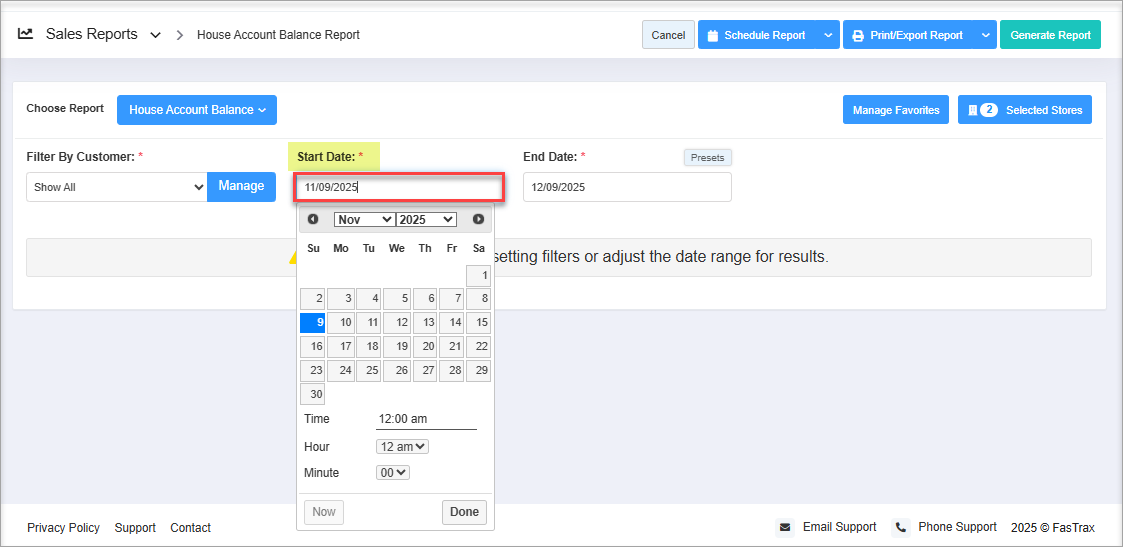Image resolution: width=1123 pixels, height=547 pixels.
Task: Open the Filter By Customer dropdown
Action: point(117,187)
